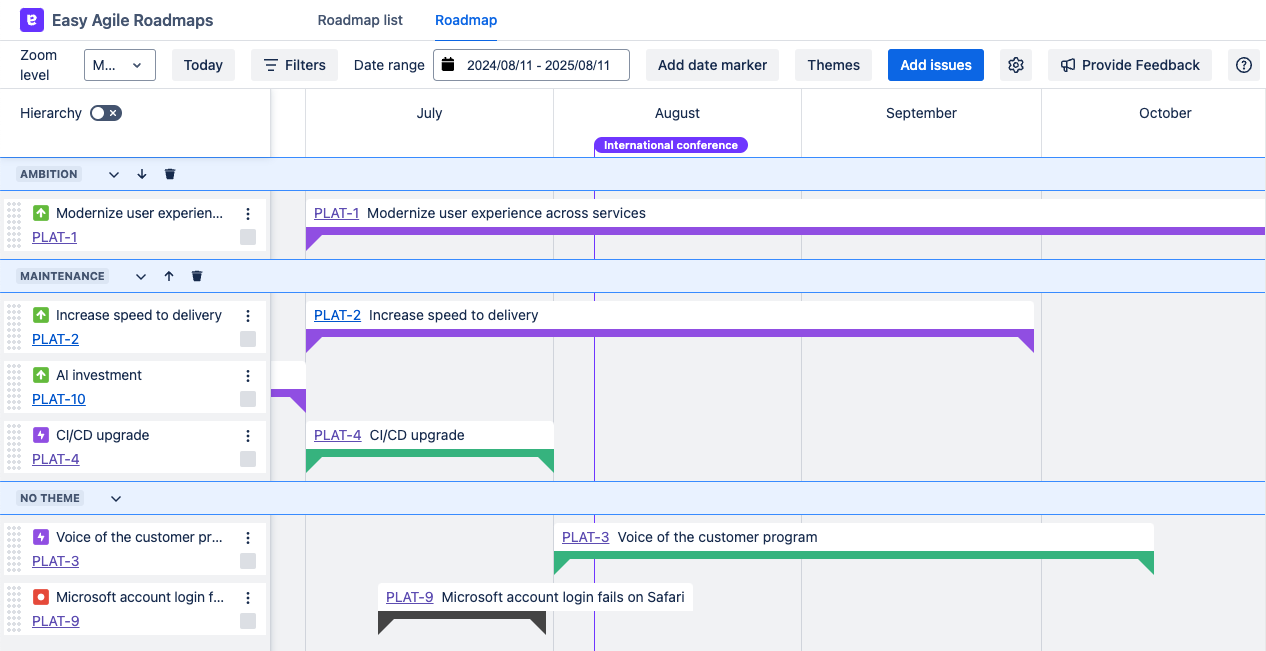Delete the Ambition theme with trash icon

coord(170,174)
